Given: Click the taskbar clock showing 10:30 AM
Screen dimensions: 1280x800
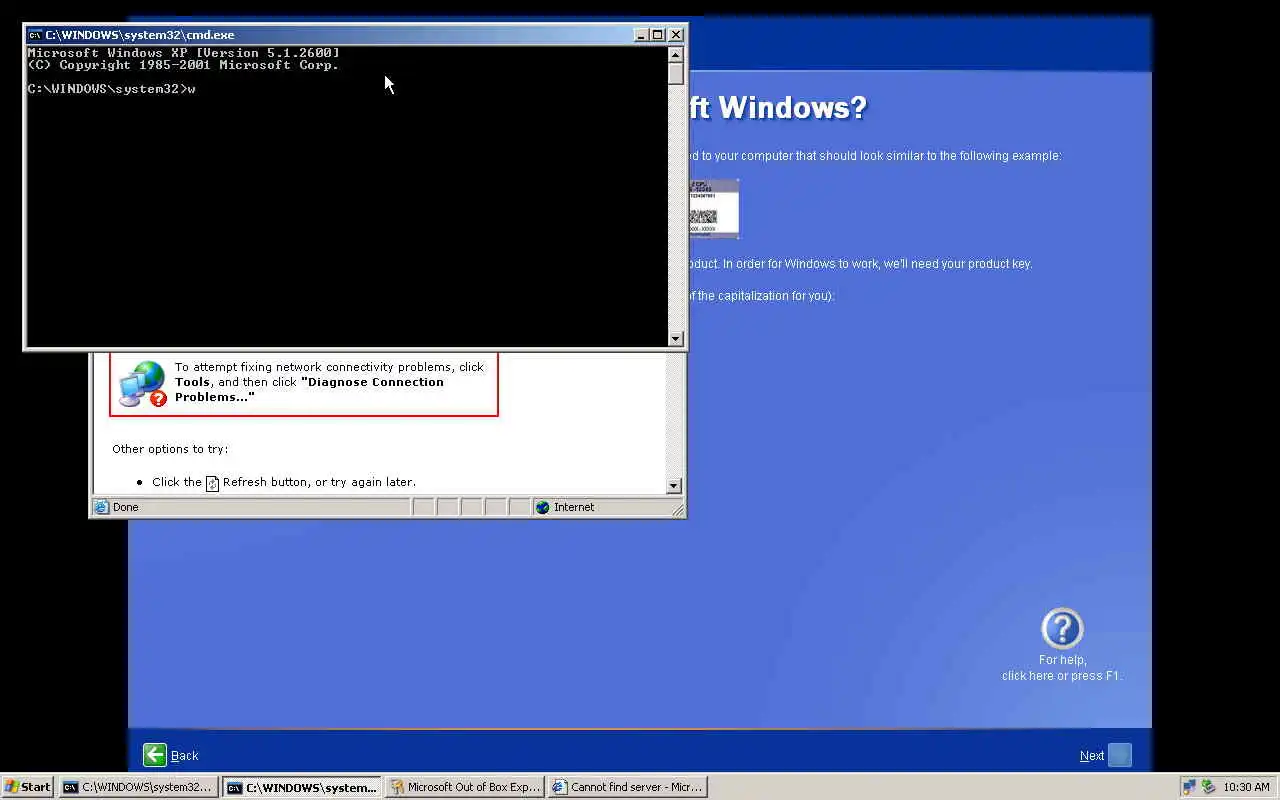Looking at the screenshot, I should [x=1246, y=787].
